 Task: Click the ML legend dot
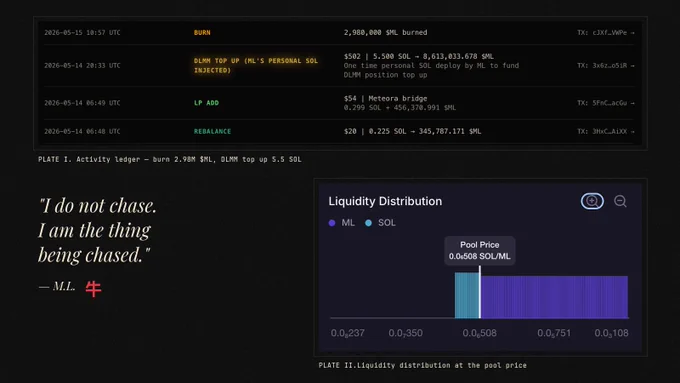[x=332, y=223]
